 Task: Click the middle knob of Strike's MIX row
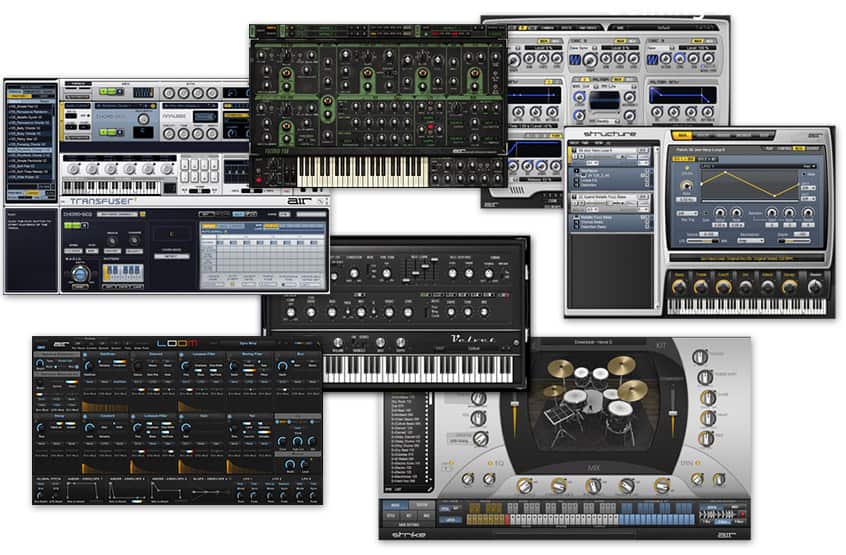(593, 487)
